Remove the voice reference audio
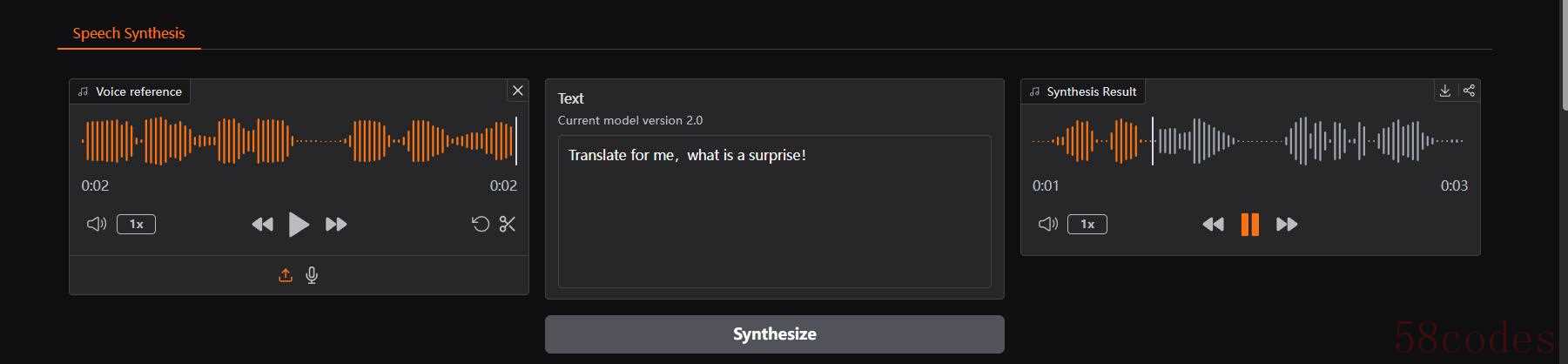1568x364 pixels. pyautogui.click(x=517, y=91)
